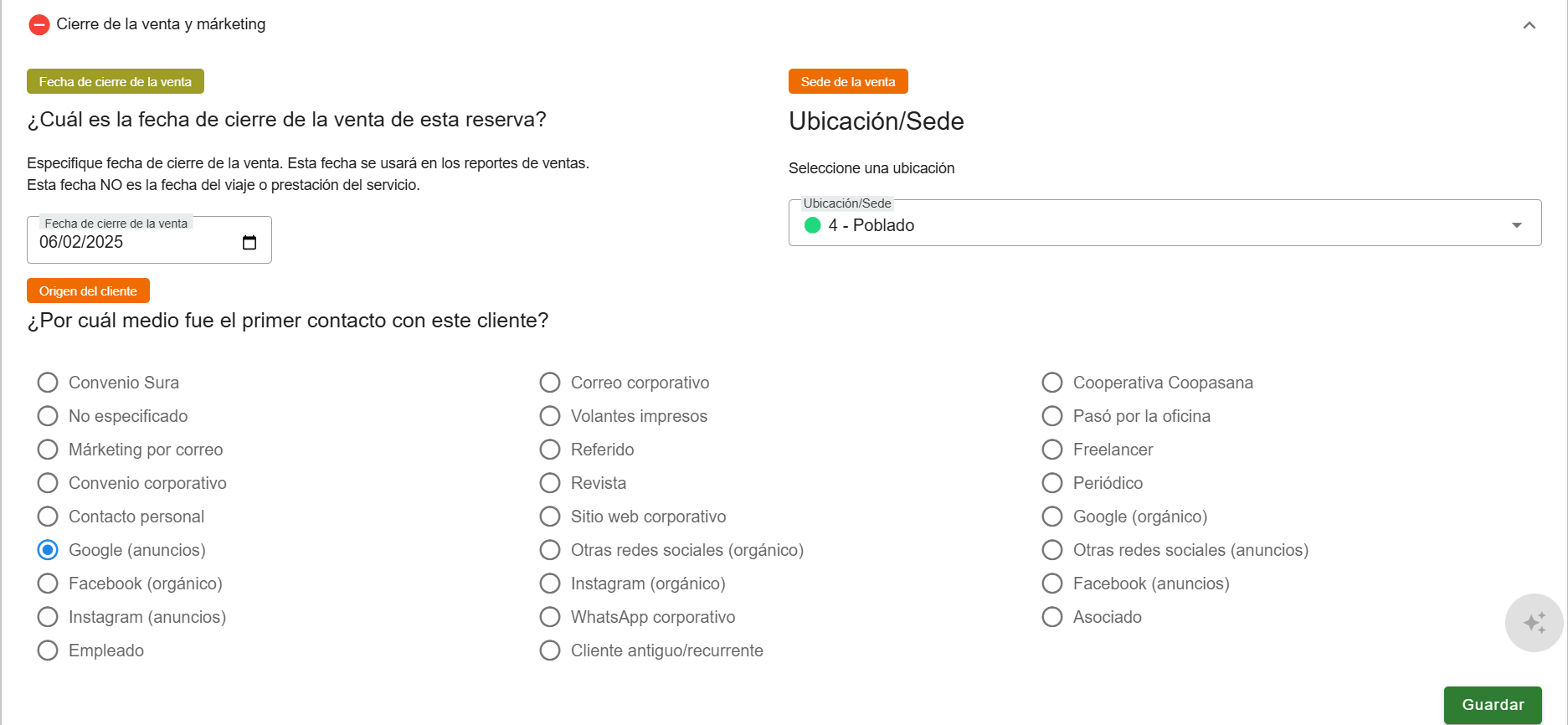1568x725 pixels.
Task: Click the Fecha de cierre de la venta tag
Action: [x=116, y=82]
